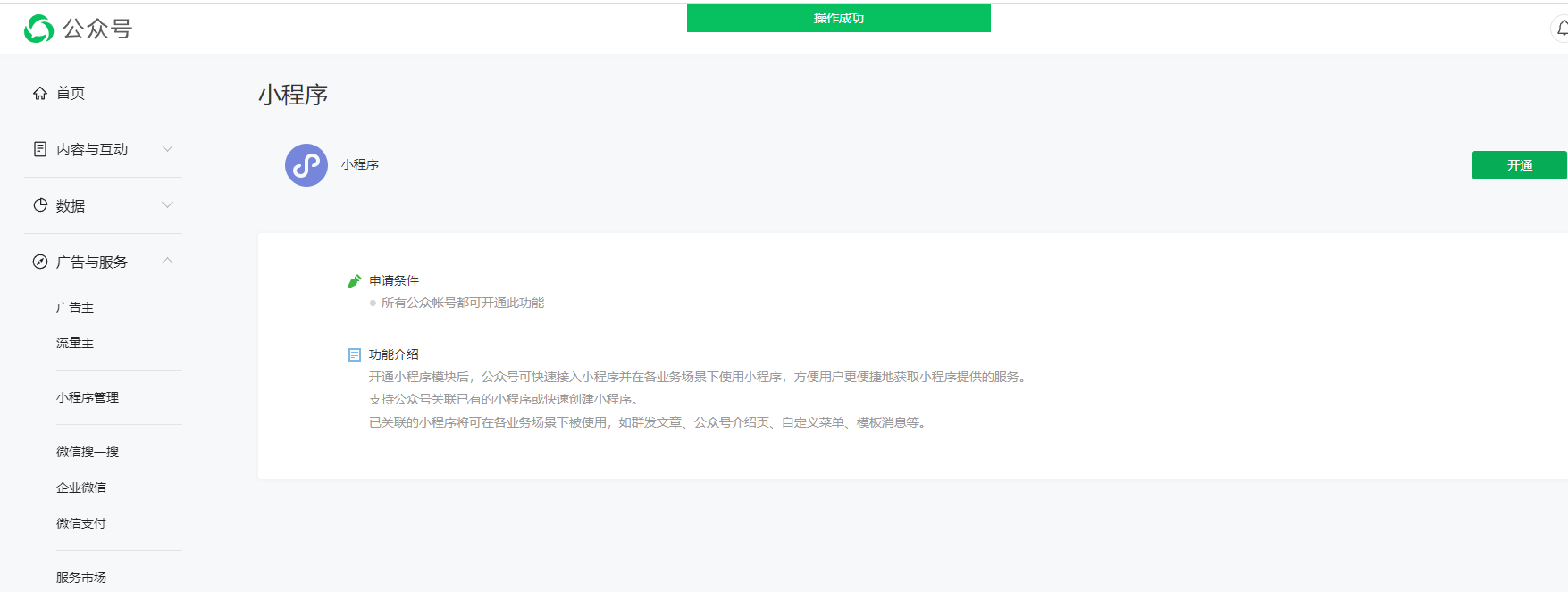Viewport: 1568px width, 592px height.
Task: Click the green 开通 button
Action: (1519, 165)
